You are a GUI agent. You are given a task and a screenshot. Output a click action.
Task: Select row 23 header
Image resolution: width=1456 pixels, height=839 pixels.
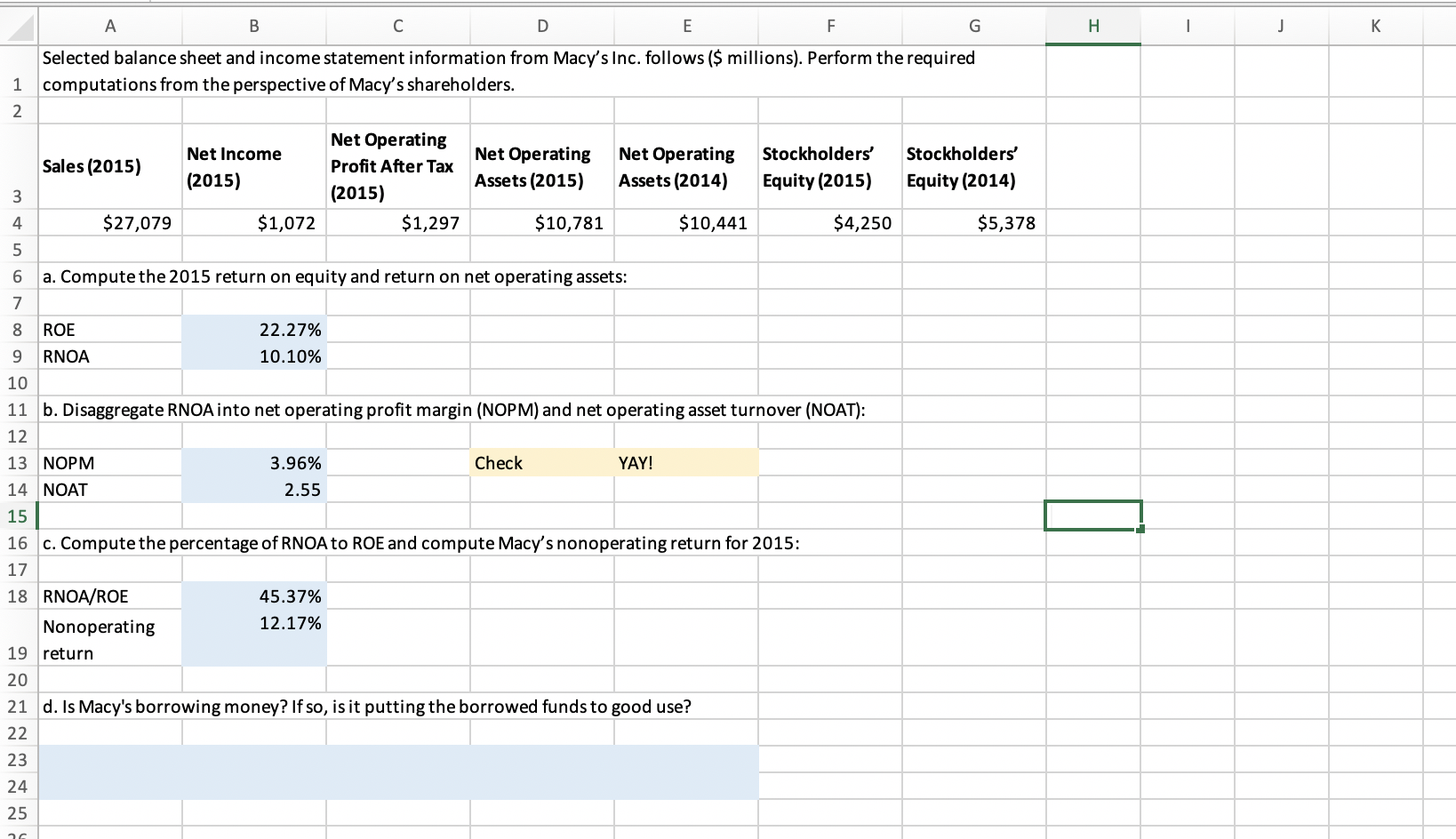(x=19, y=760)
